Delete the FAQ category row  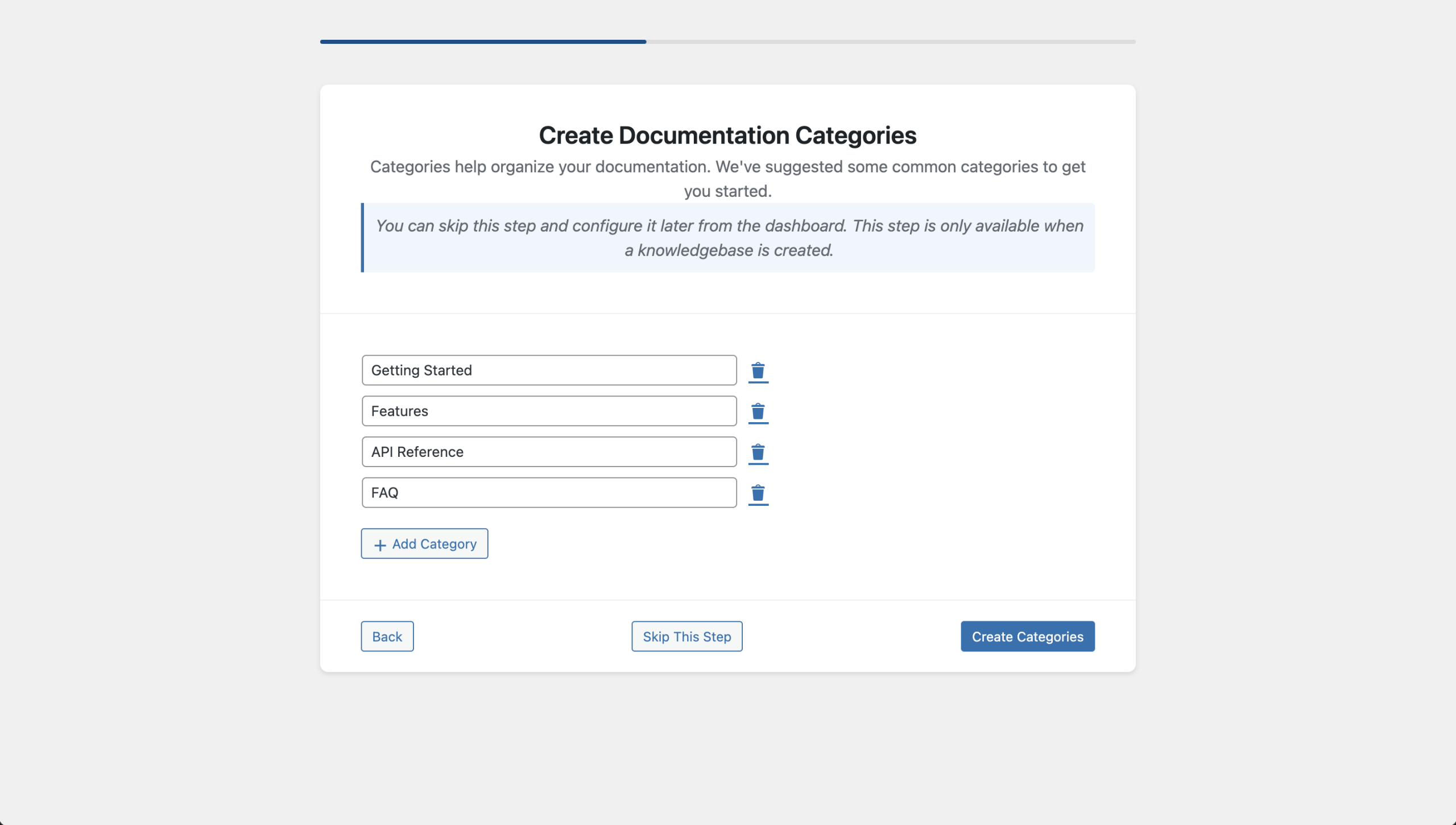point(758,493)
